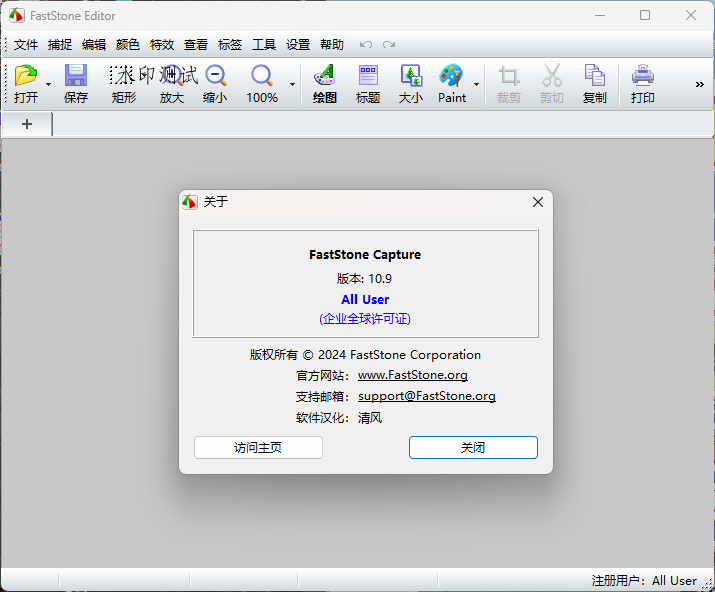Click the 软件汉化: 清风 text
The height and width of the screenshot is (592, 715).
[339, 417]
